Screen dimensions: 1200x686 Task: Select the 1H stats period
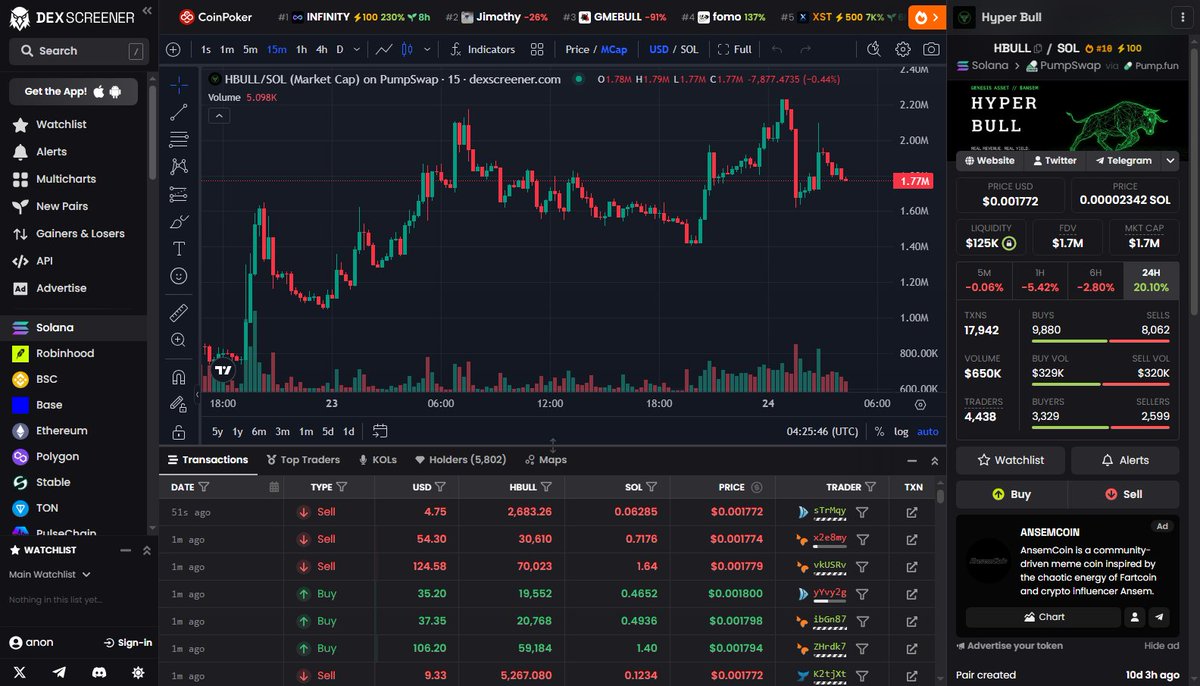point(1040,279)
